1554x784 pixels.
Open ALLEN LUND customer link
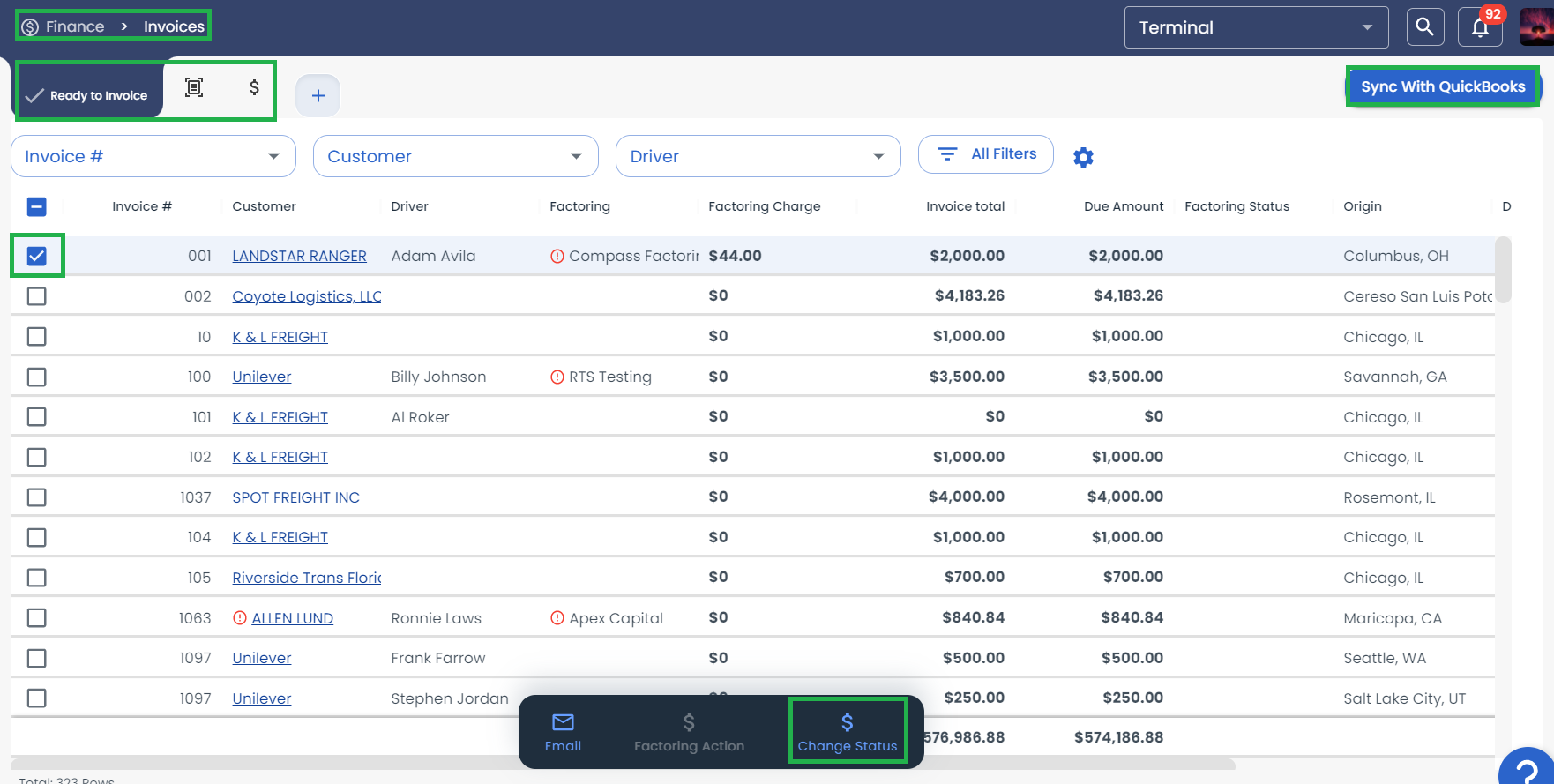(293, 618)
